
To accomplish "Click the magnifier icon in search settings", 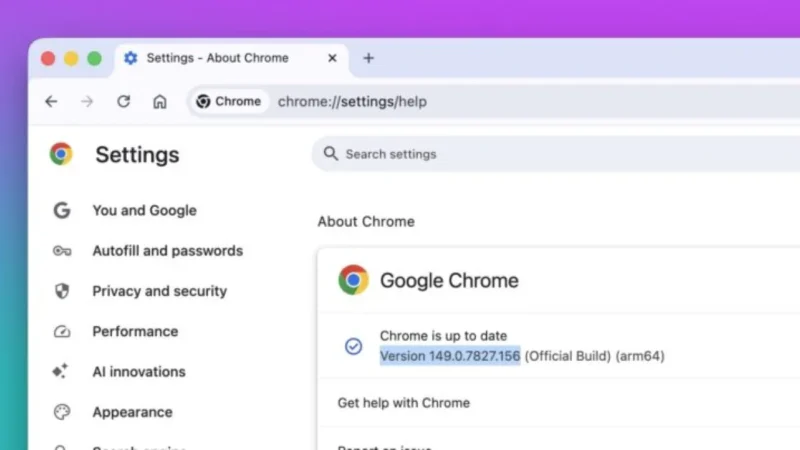I will 331,154.
